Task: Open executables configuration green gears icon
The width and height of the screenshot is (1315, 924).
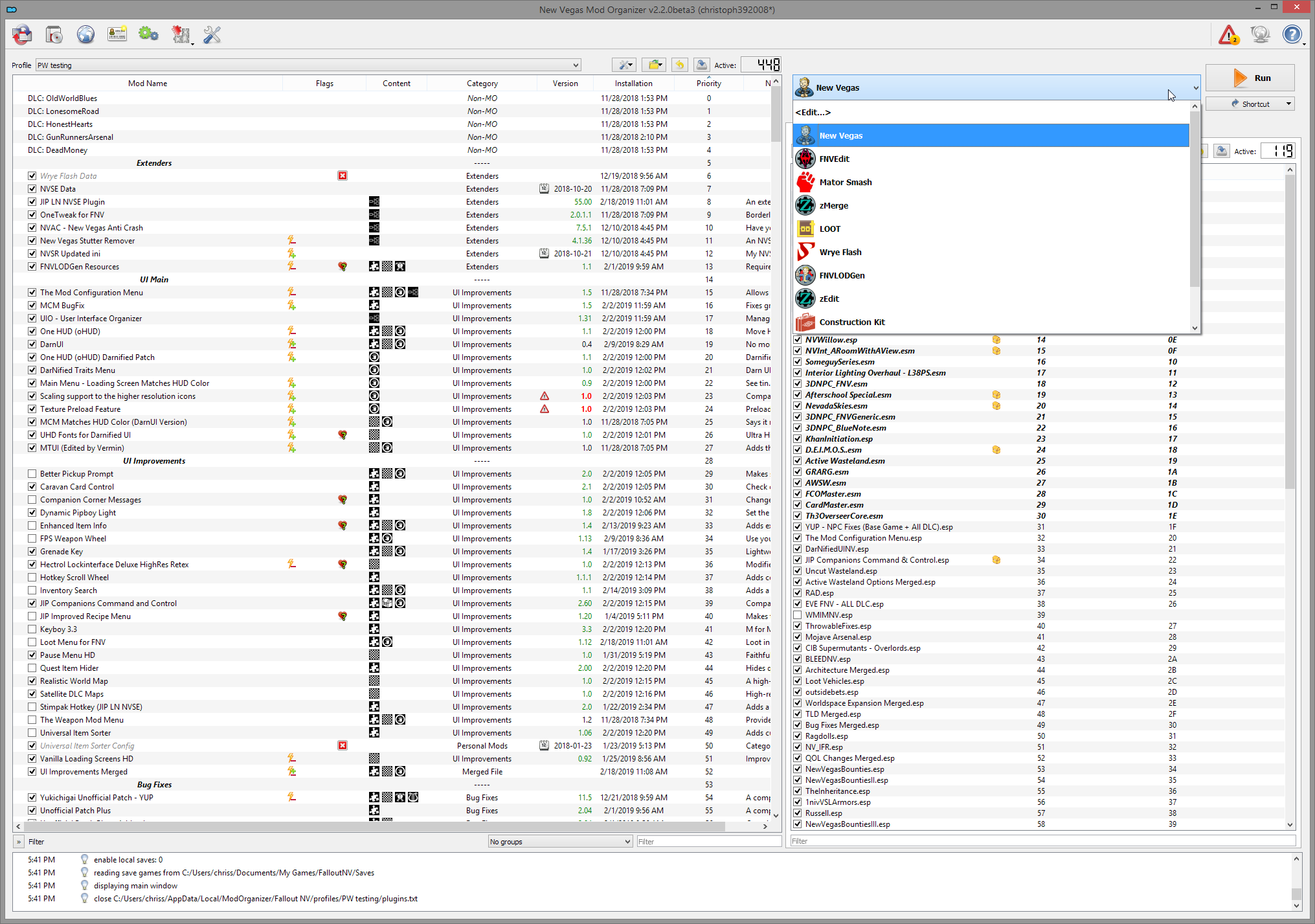Action: point(148,34)
